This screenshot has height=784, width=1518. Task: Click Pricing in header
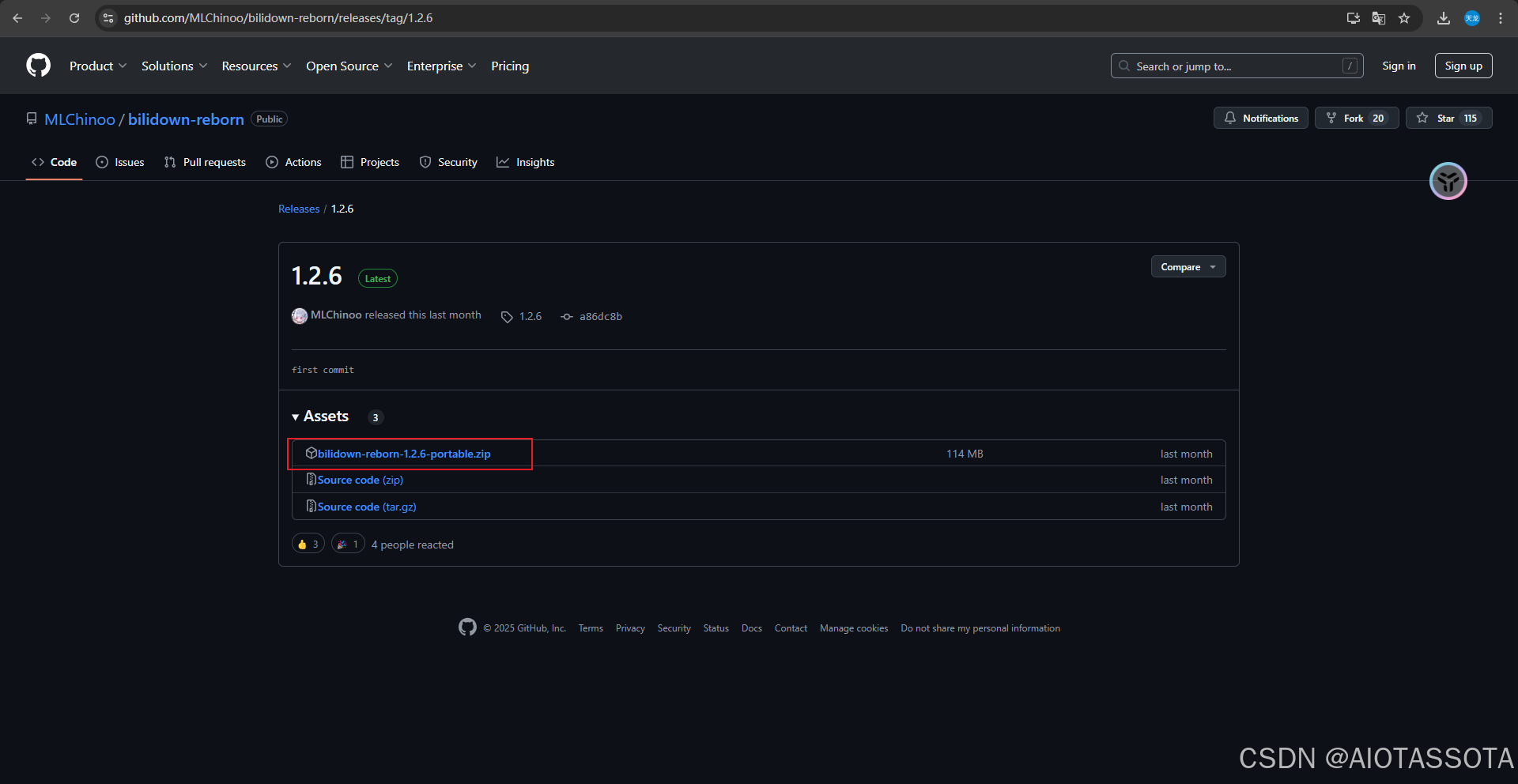pos(510,66)
